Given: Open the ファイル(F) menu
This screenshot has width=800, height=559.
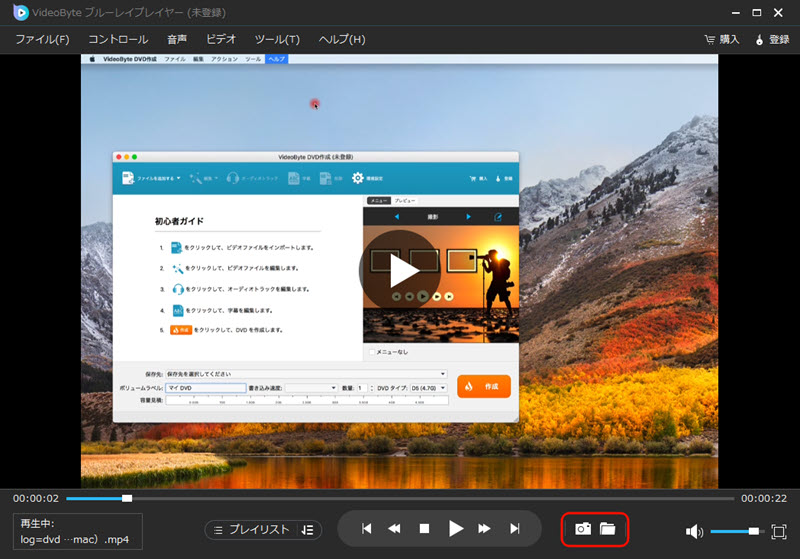Looking at the screenshot, I should pyautogui.click(x=42, y=39).
